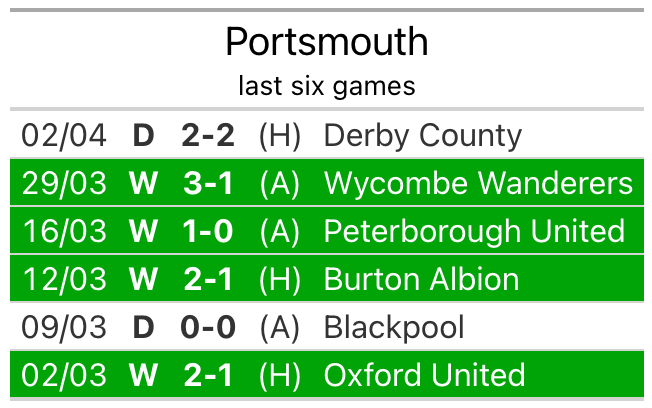Click the 16/03 date entry
Viewport: 652px width, 408px height.
coord(64,232)
